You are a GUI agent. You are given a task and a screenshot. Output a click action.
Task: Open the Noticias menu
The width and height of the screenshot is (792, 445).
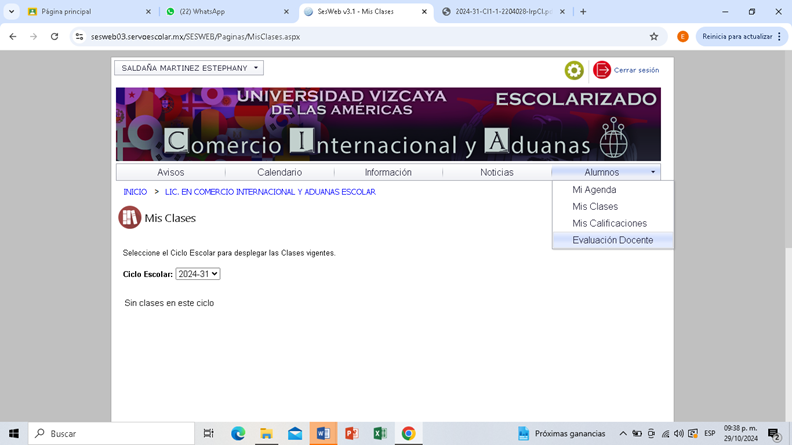497,172
